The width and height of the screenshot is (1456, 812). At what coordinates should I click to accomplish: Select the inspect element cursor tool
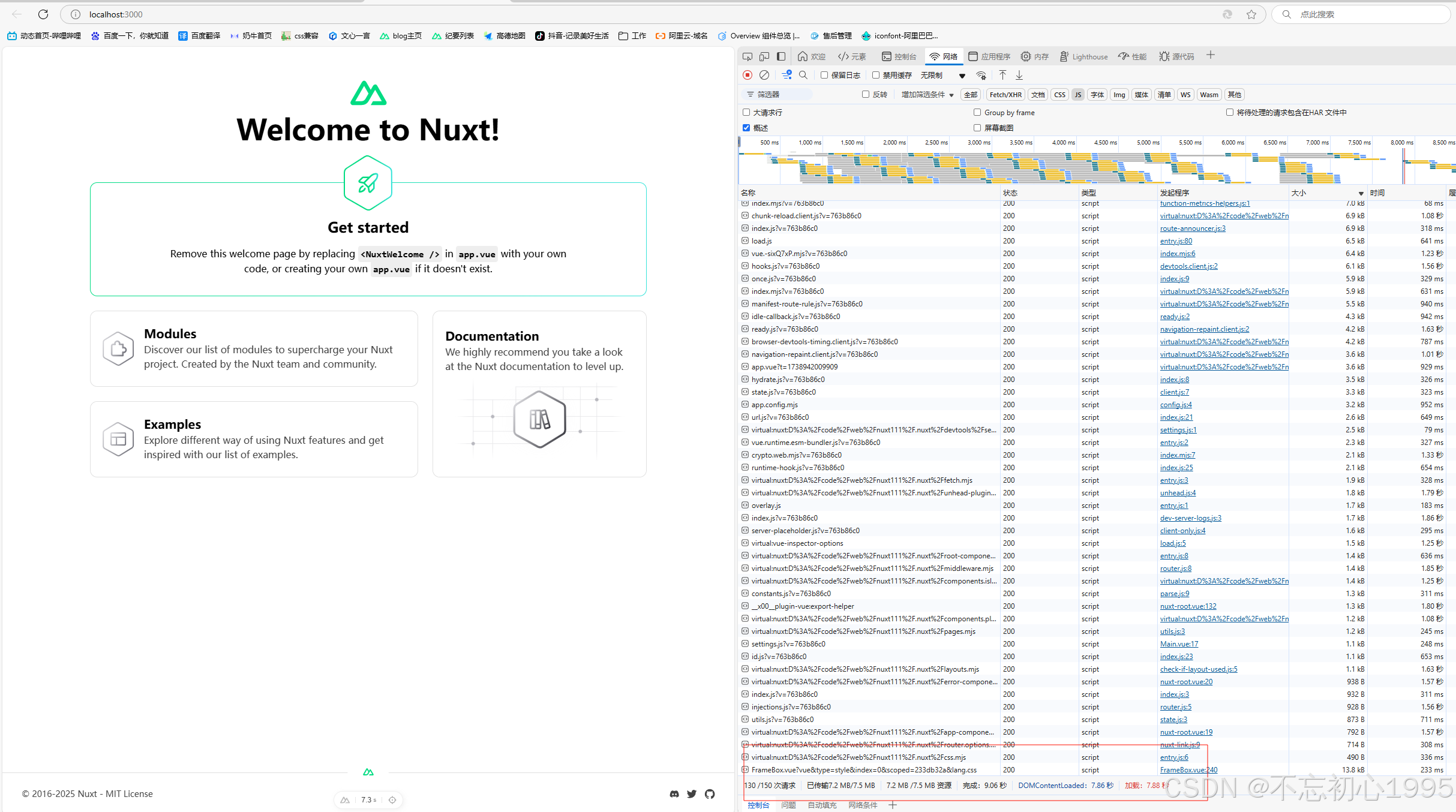click(747, 56)
